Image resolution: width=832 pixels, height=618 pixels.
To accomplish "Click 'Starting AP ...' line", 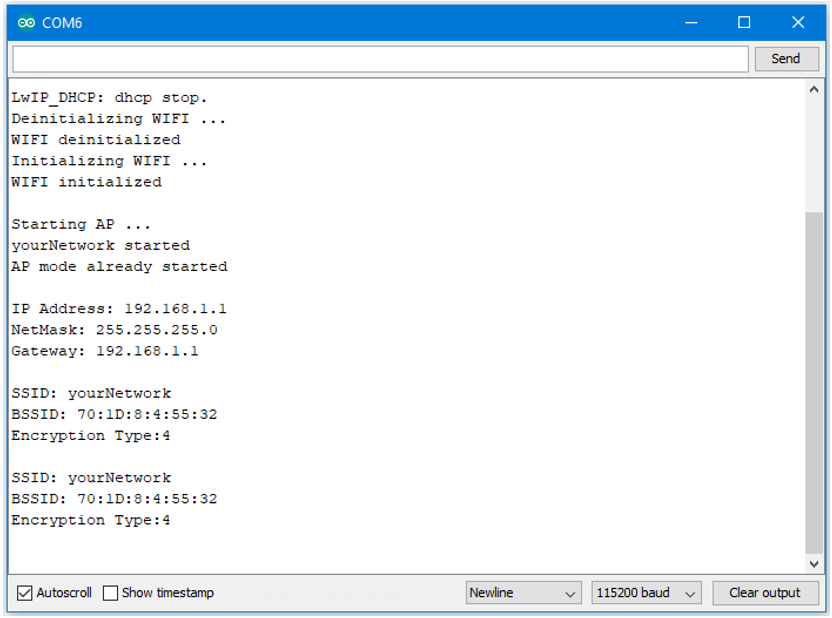I will 81,224.
